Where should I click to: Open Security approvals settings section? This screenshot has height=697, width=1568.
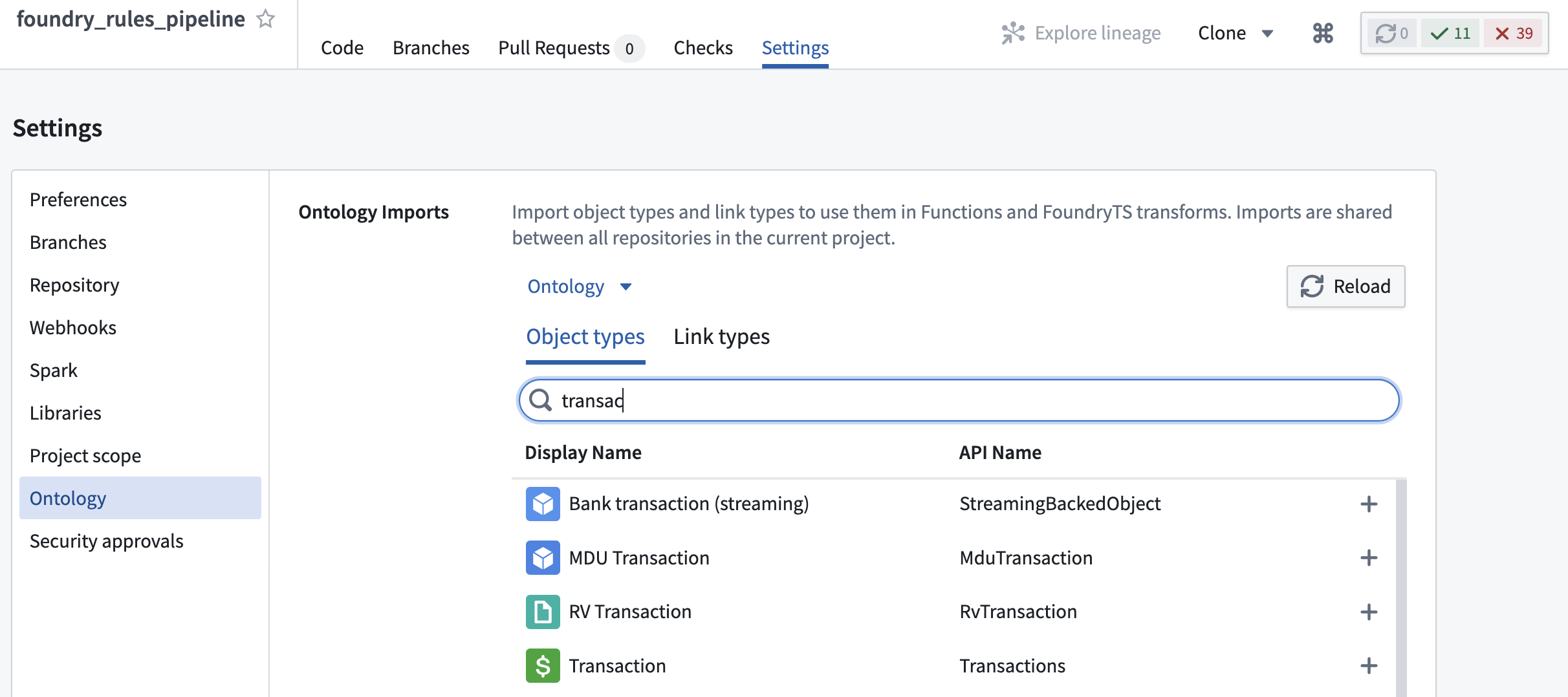(107, 541)
